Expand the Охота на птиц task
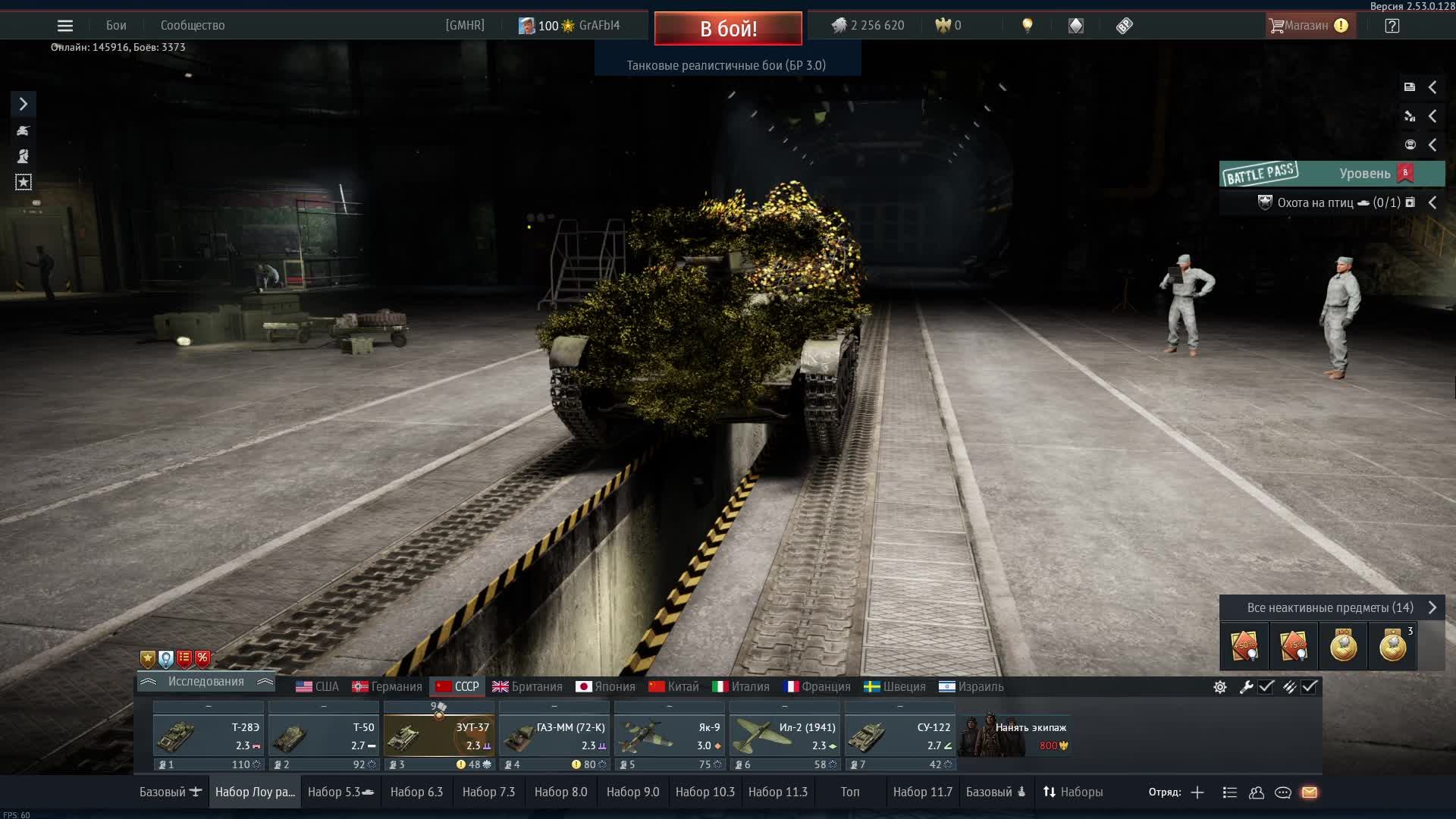This screenshot has height=819, width=1456. [x=1432, y=202]
